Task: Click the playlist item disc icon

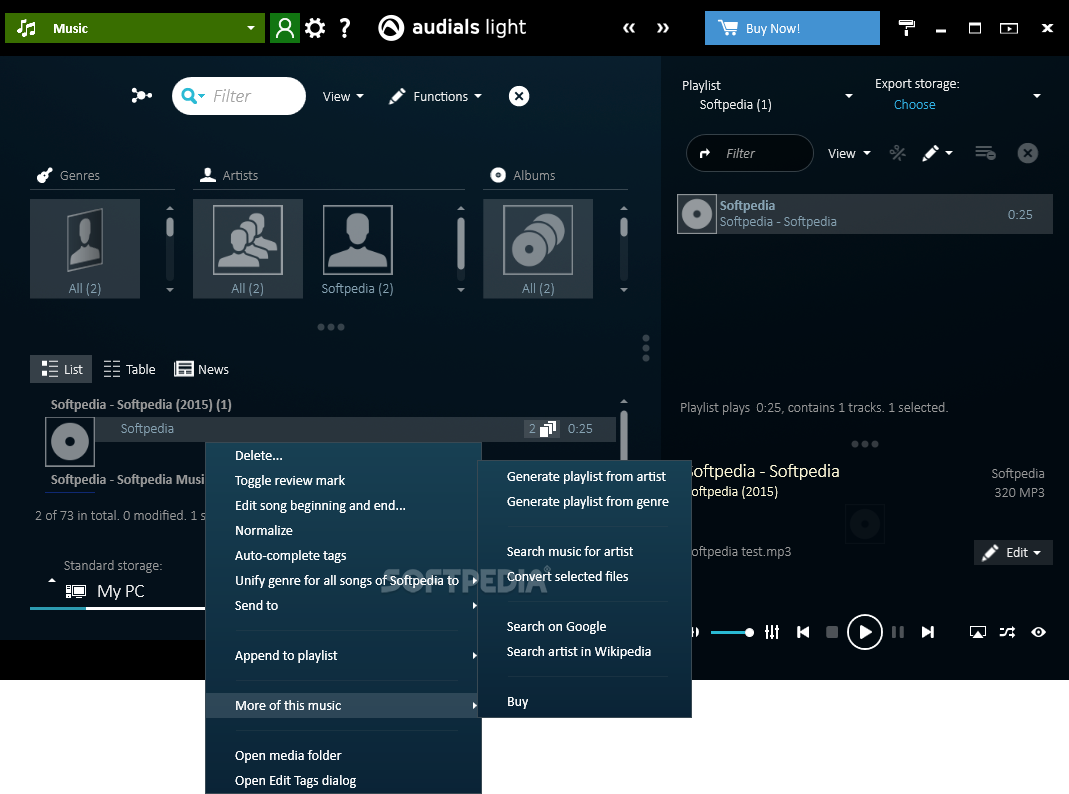Action: tap(696, 214)
